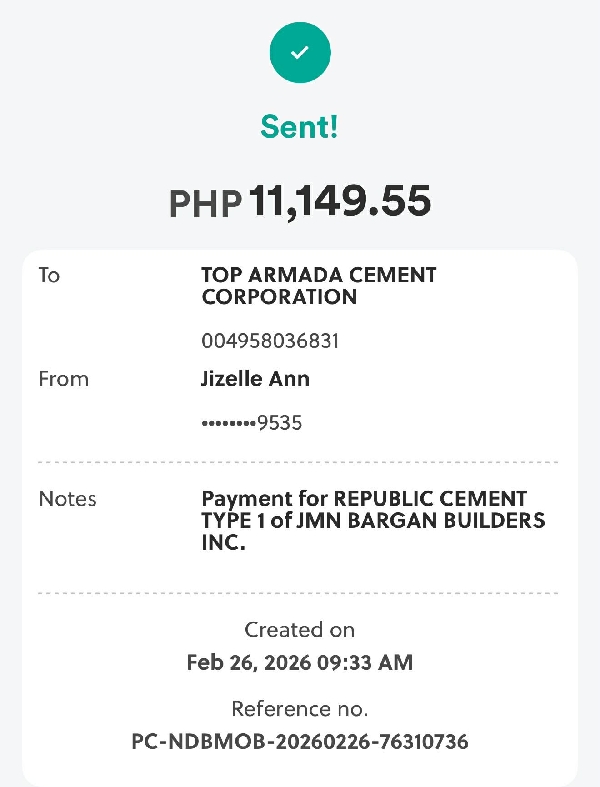Image resolution: width=600 pixels, height=787 pixels.
Task: Click the "Sent!" confirmation heading
Action: (299, 126)
